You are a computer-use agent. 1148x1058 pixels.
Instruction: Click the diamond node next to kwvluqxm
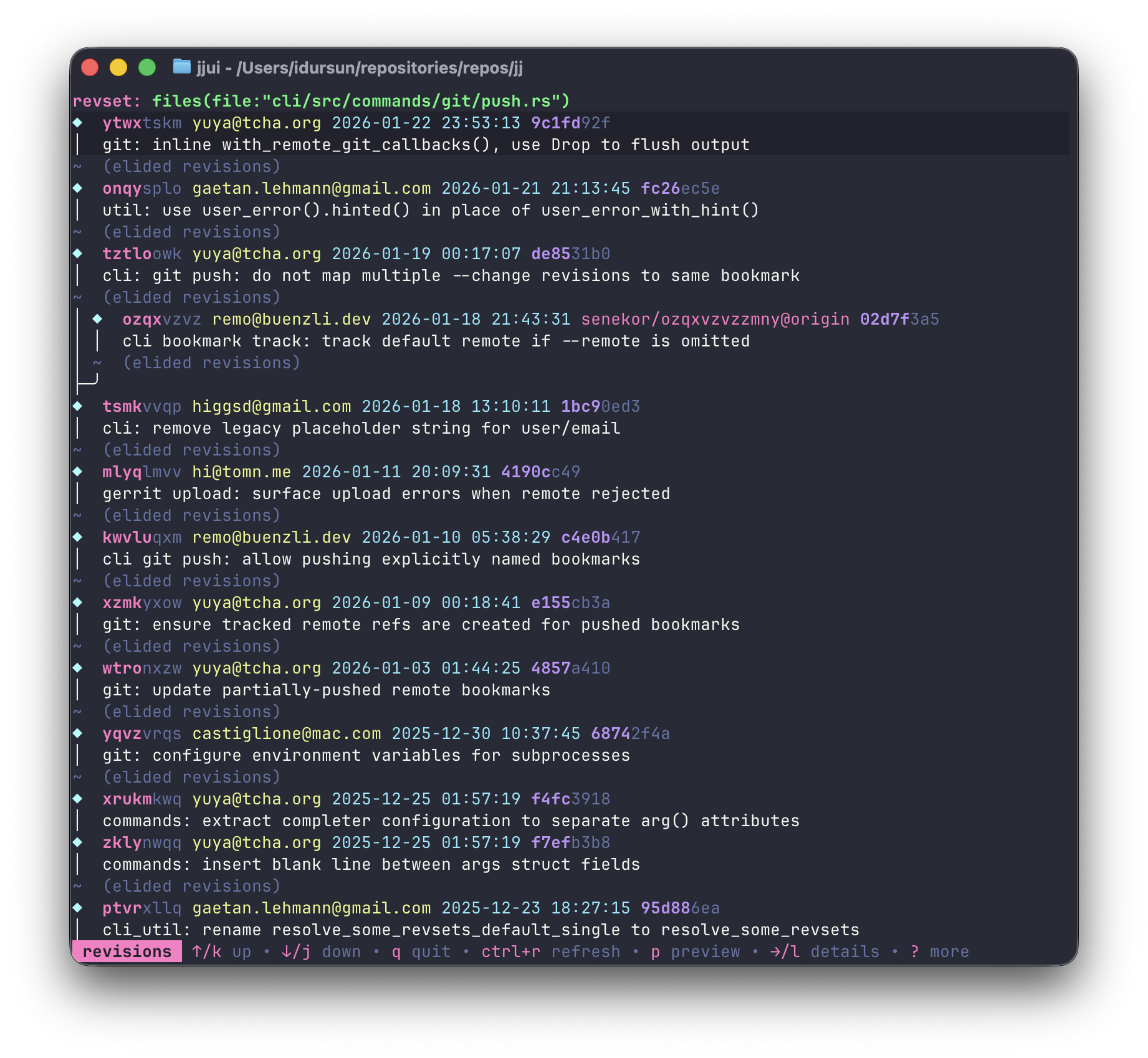[x=78, y=537]
